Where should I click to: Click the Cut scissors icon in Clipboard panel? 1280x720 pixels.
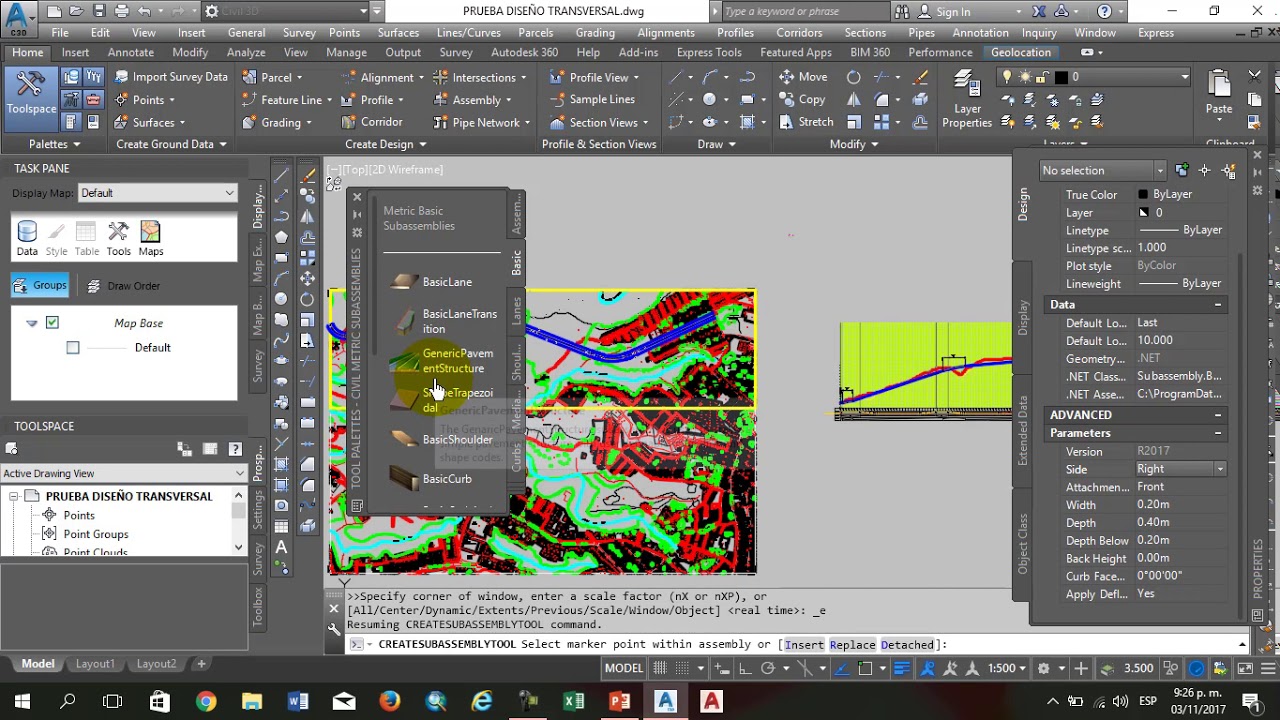click(1254, 77)
